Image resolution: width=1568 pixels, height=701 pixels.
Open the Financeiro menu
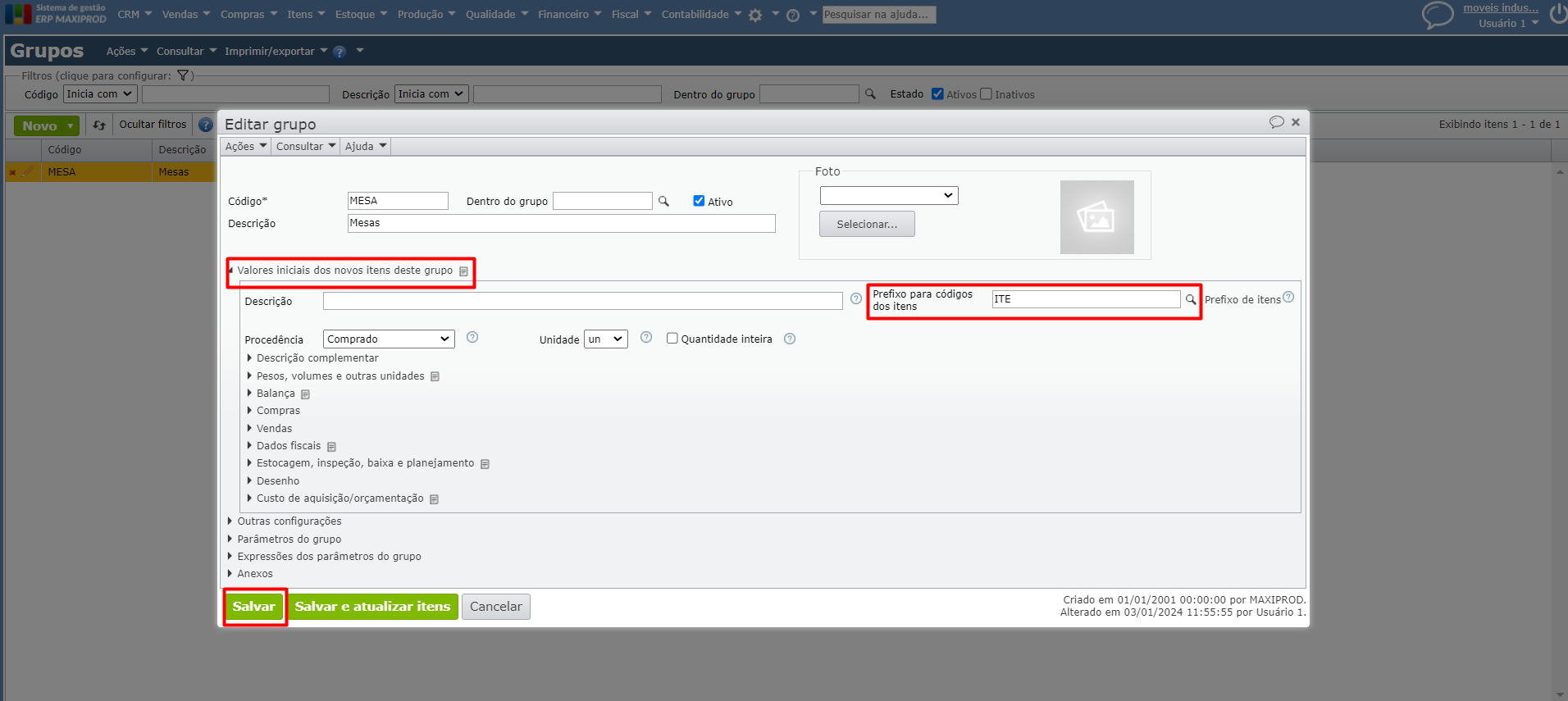click(569, 15)
